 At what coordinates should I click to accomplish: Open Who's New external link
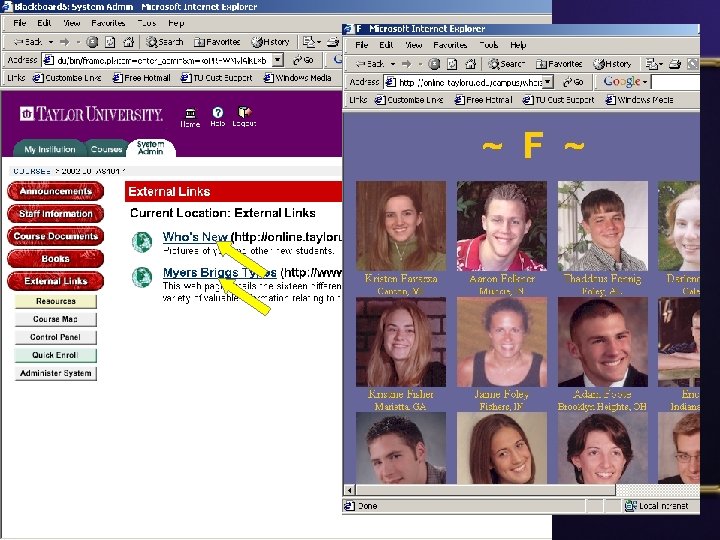click(x=195, y=237)
